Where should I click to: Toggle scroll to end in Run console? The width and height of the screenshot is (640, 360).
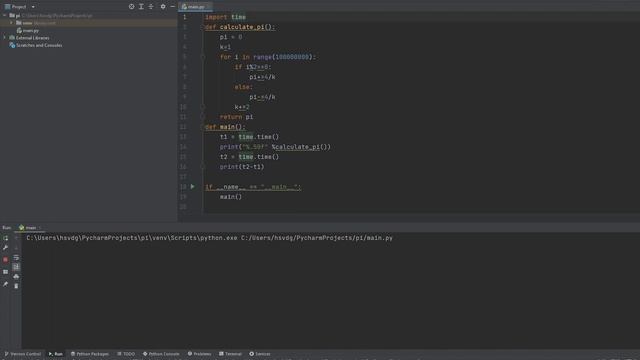coord(16,267)
